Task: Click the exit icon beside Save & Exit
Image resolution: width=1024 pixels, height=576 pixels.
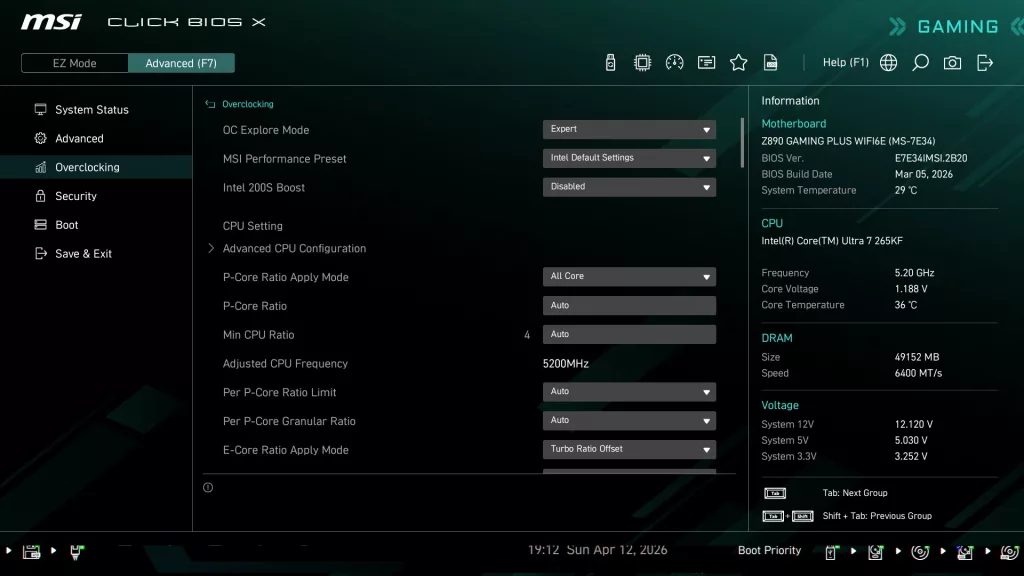Action: coord(40,253)
